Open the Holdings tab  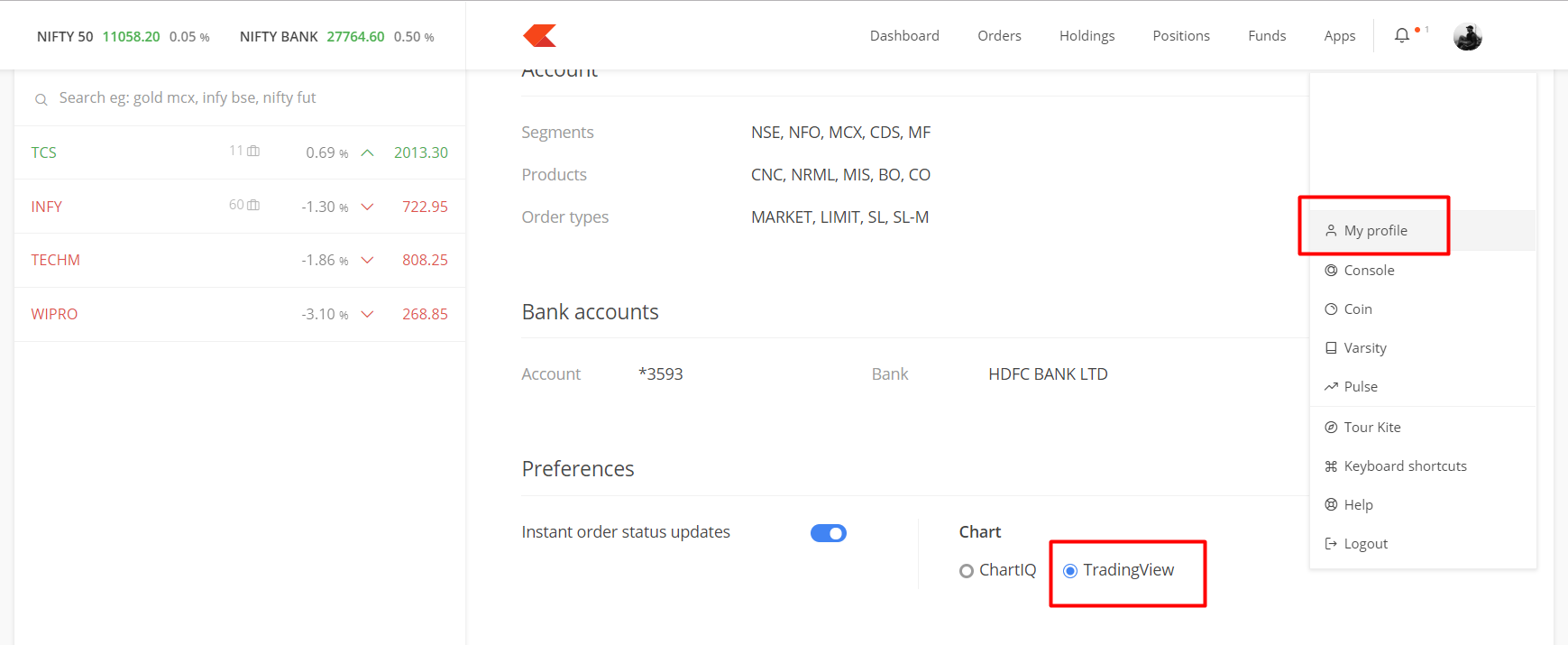tap(1087, 35)
